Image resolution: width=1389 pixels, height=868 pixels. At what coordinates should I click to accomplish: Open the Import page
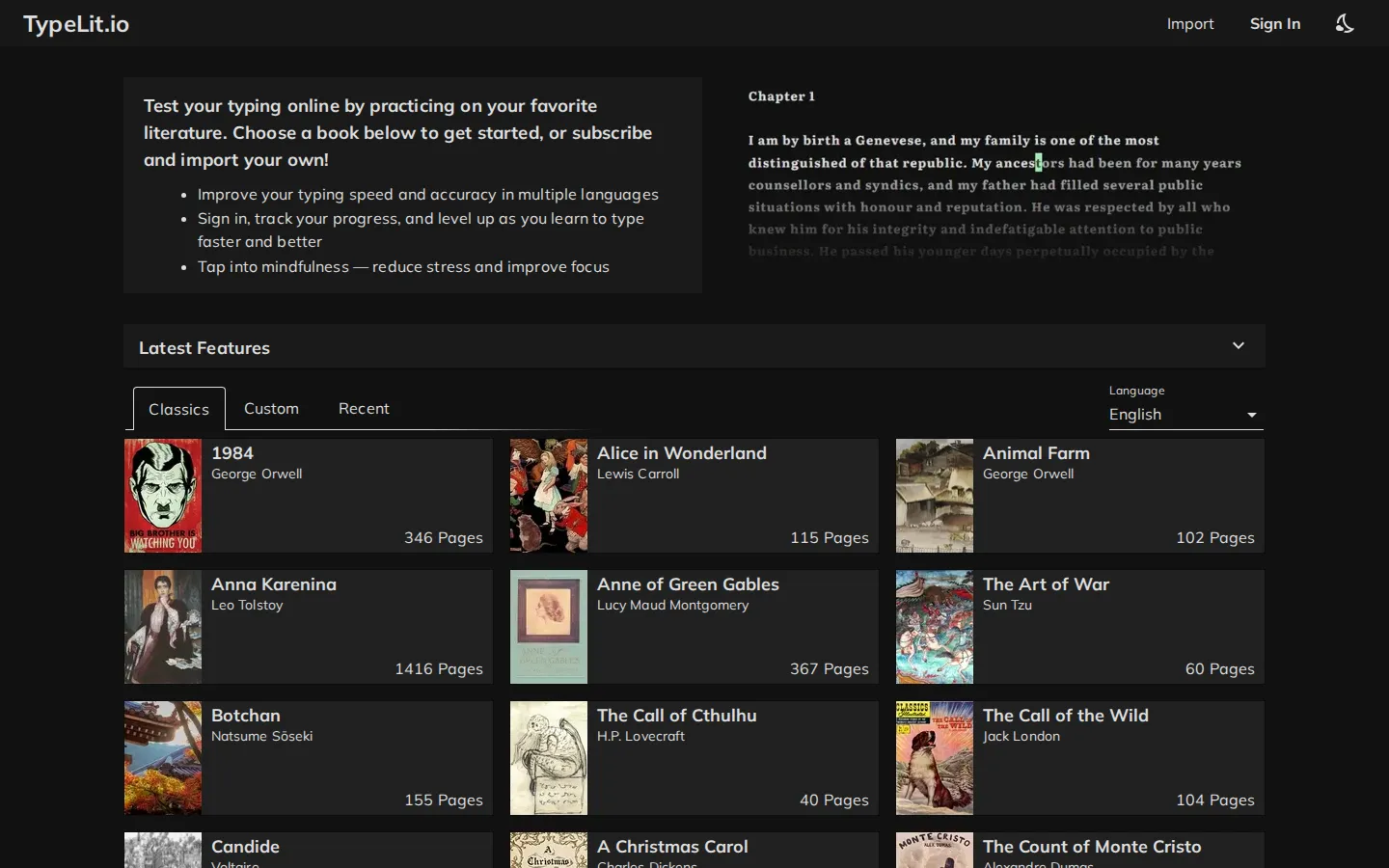(1190, 24)
